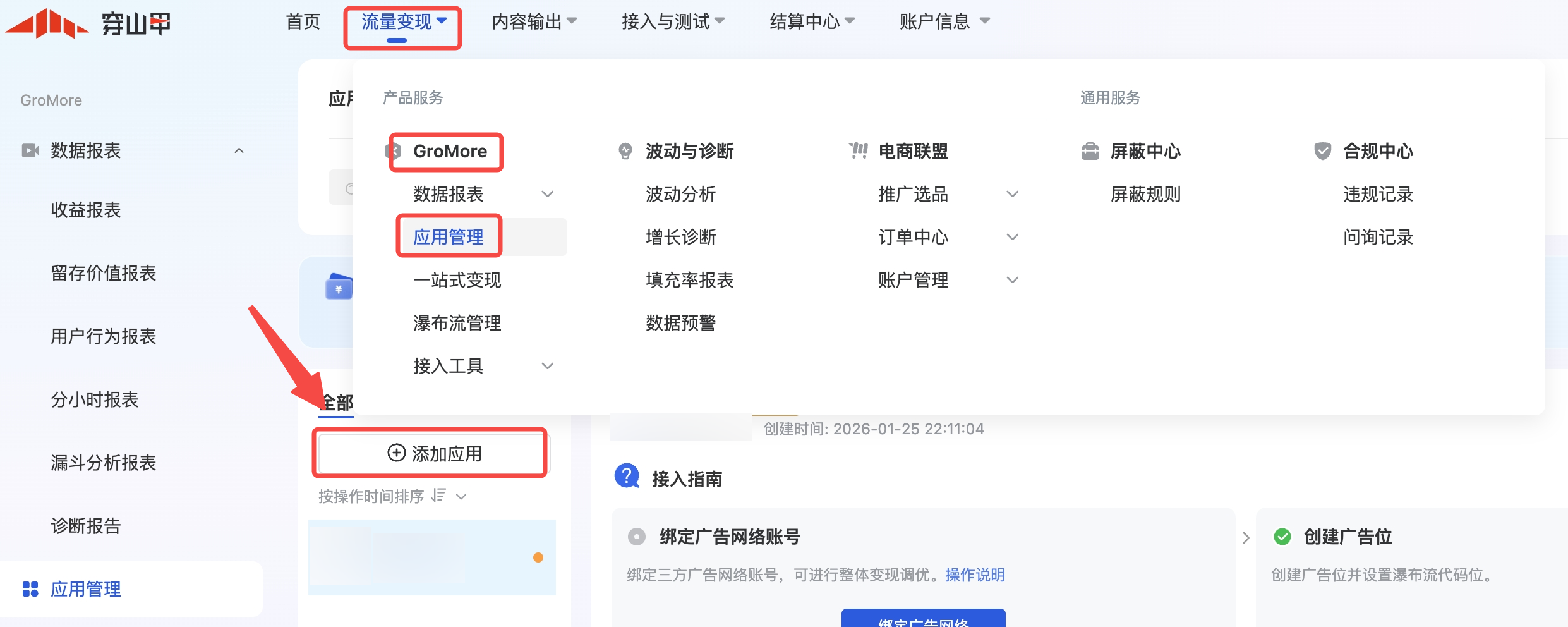This screenshot has width=1568, height=627.
Task: Select 瀑布流管理 in the dropdown menu
Action: coord(457,323)
